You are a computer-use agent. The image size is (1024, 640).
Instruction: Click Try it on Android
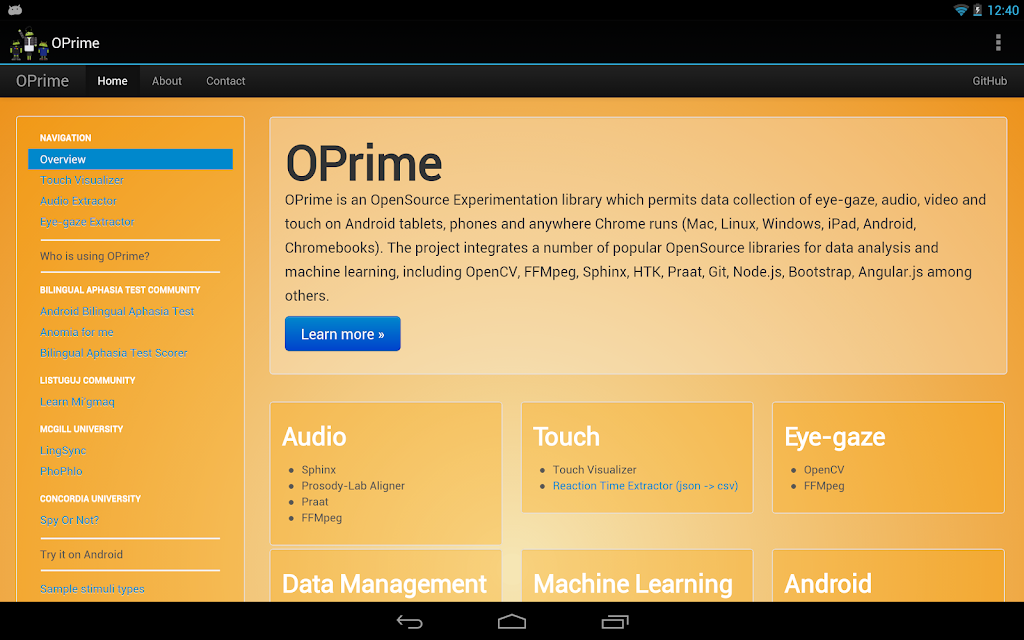click(x=81, y=554)
